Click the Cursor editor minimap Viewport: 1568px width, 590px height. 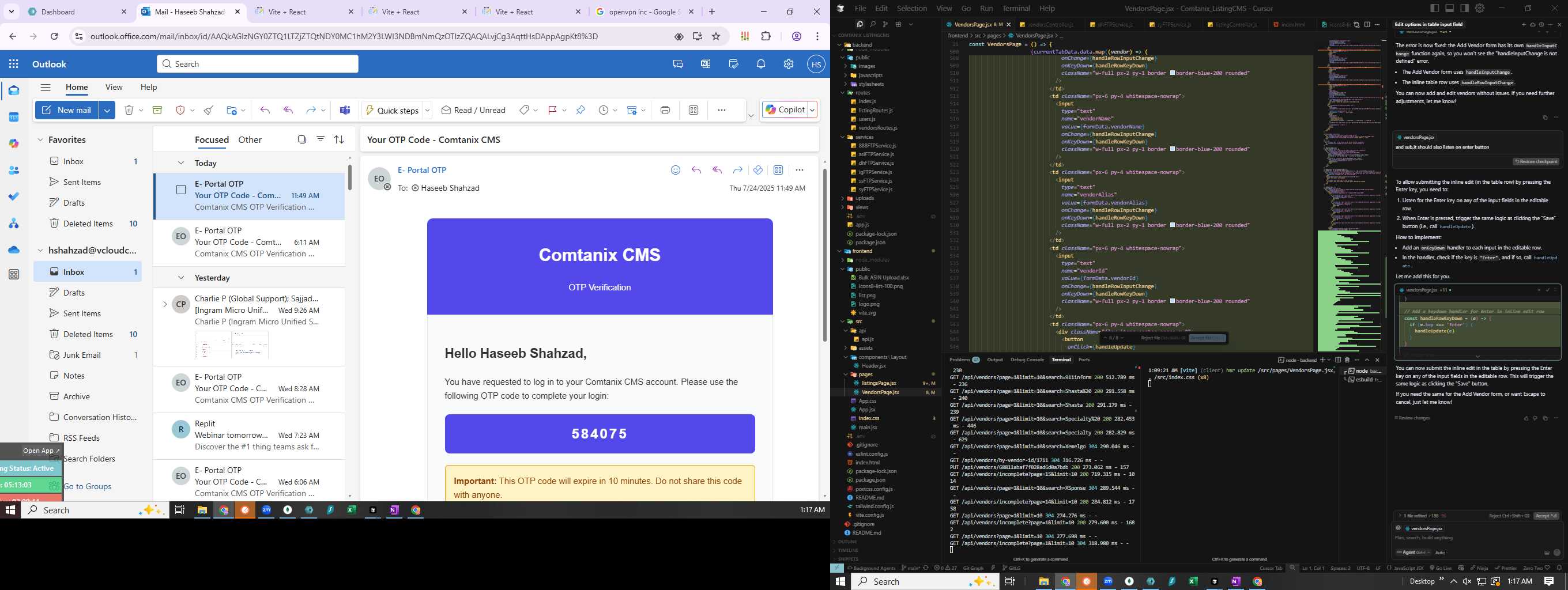click(x=1350, y=195)
